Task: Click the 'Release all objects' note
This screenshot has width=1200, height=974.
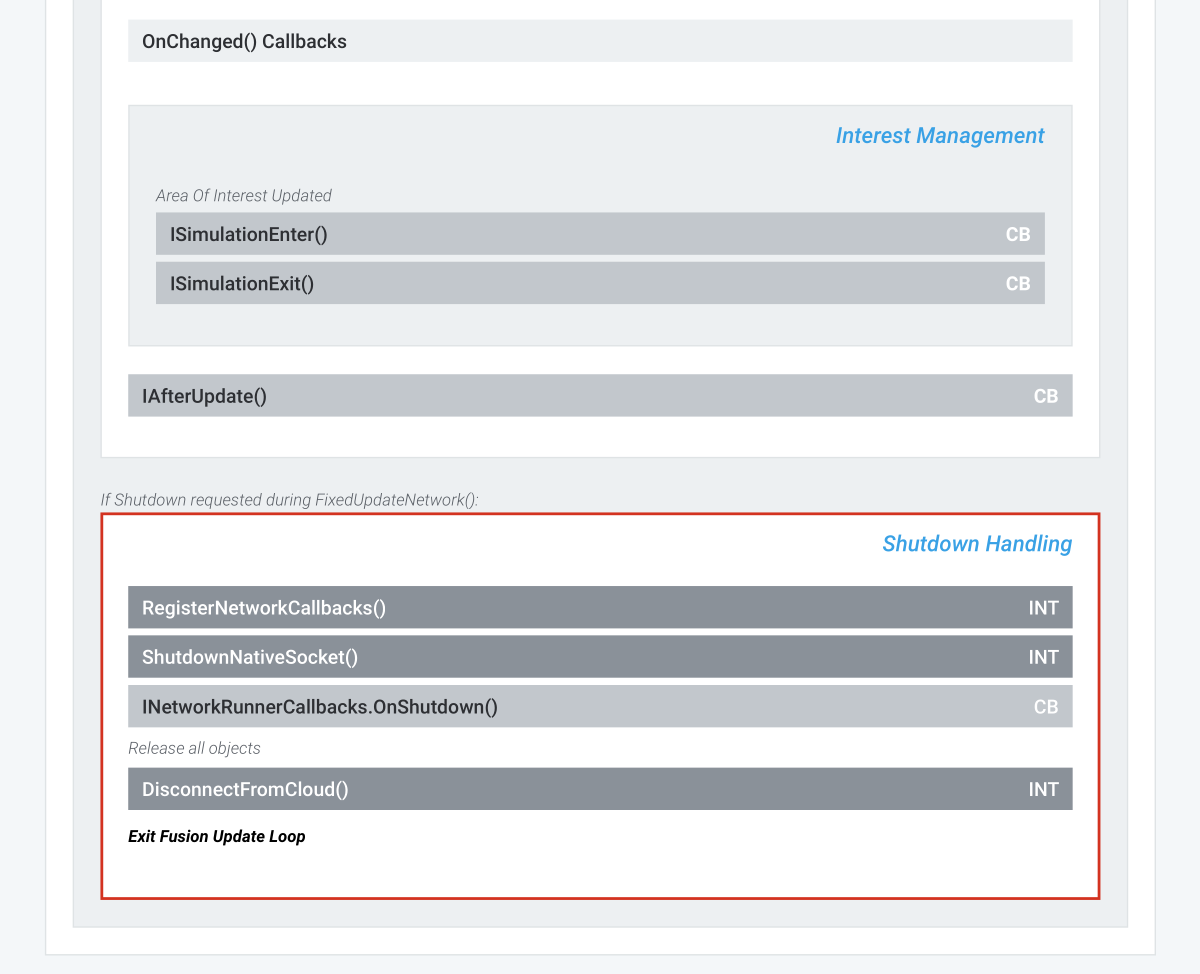Action: point(194,749)
